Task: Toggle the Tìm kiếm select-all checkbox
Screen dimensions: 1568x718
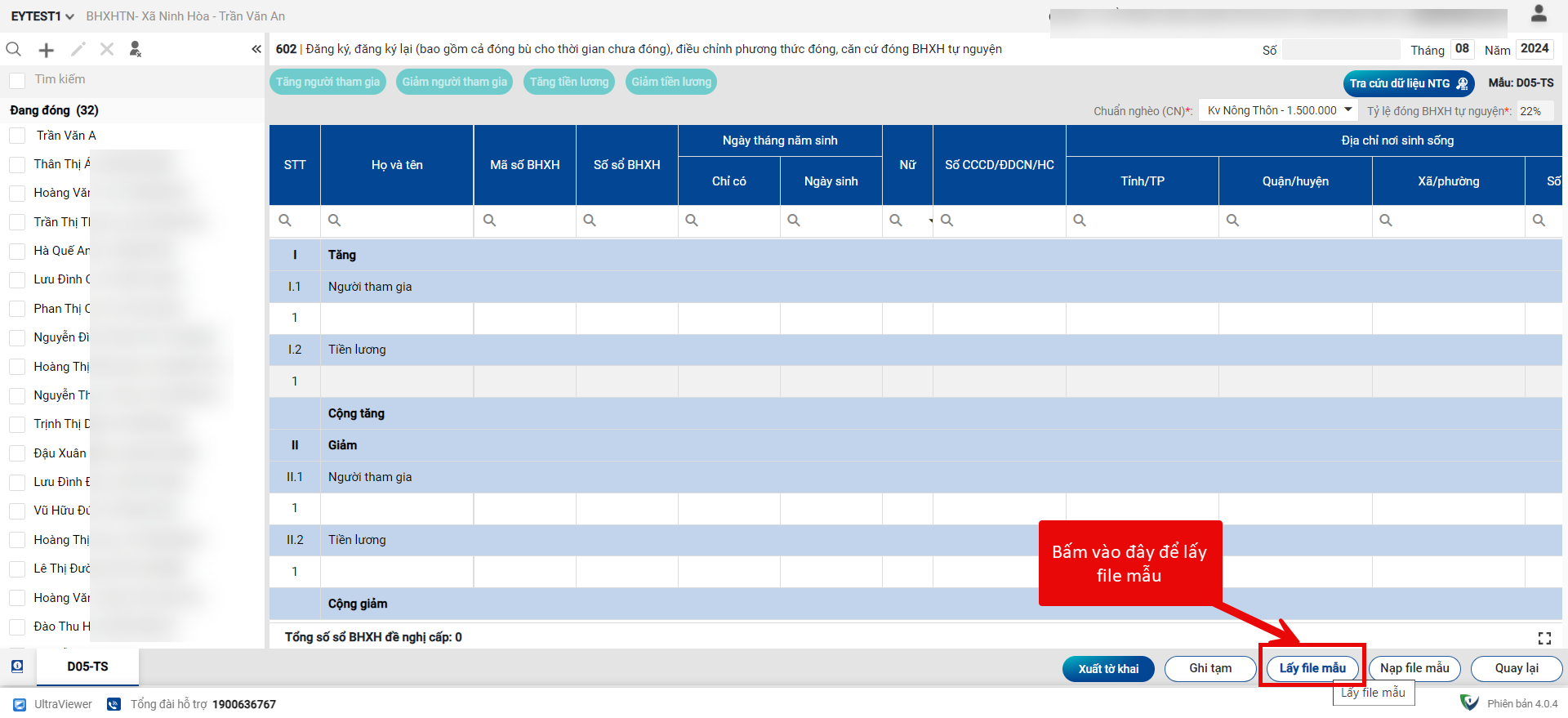Action: (x=17, y=80)
